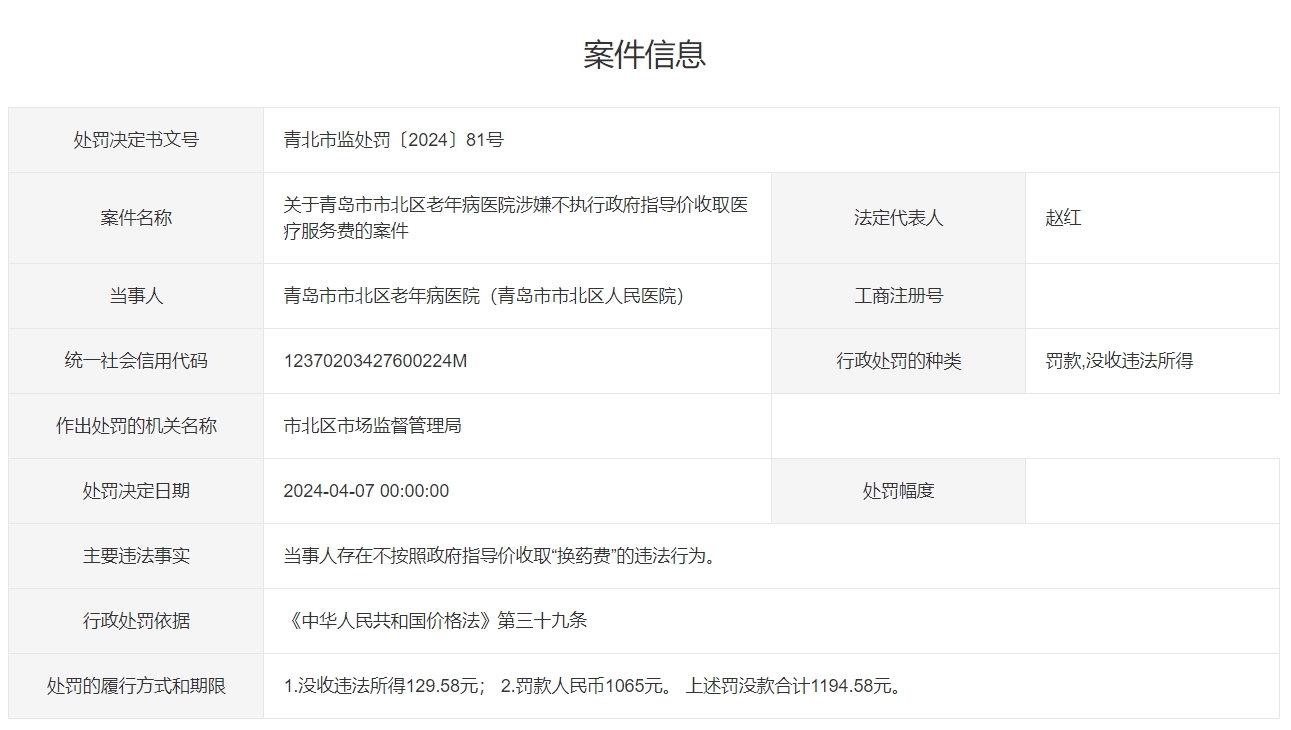Select the 行政处罚依据 label
Image resolution: width=1291 pixels, height=730 pixels.
coord(136,621)
